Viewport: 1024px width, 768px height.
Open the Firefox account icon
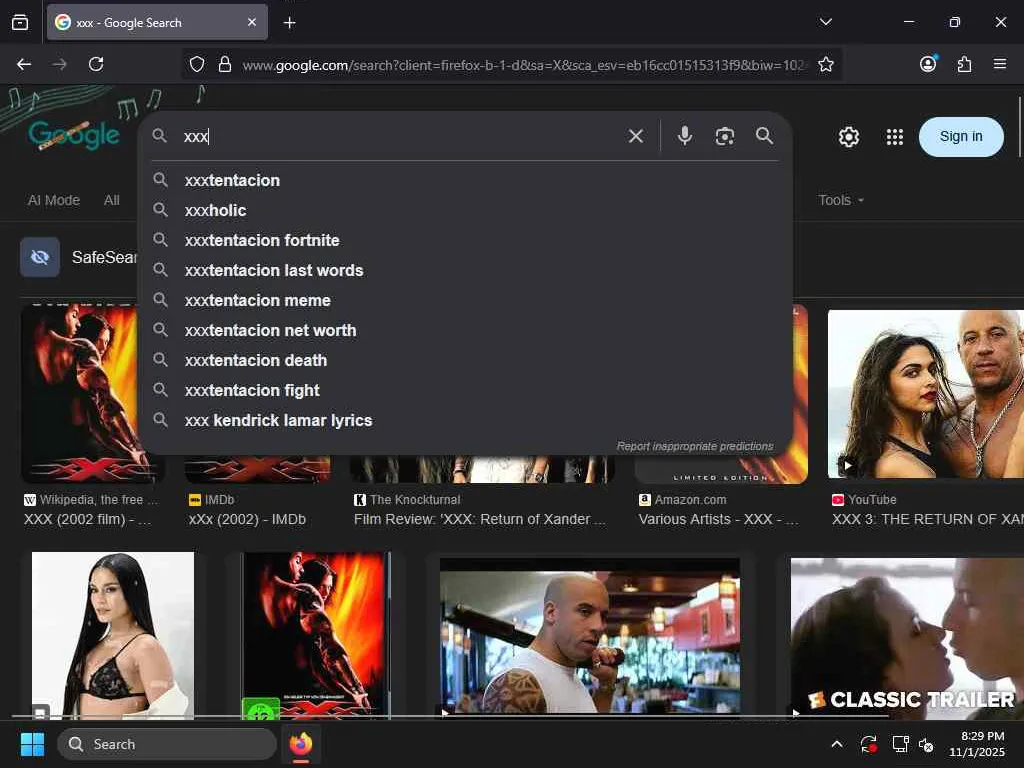tap(928, 63)
